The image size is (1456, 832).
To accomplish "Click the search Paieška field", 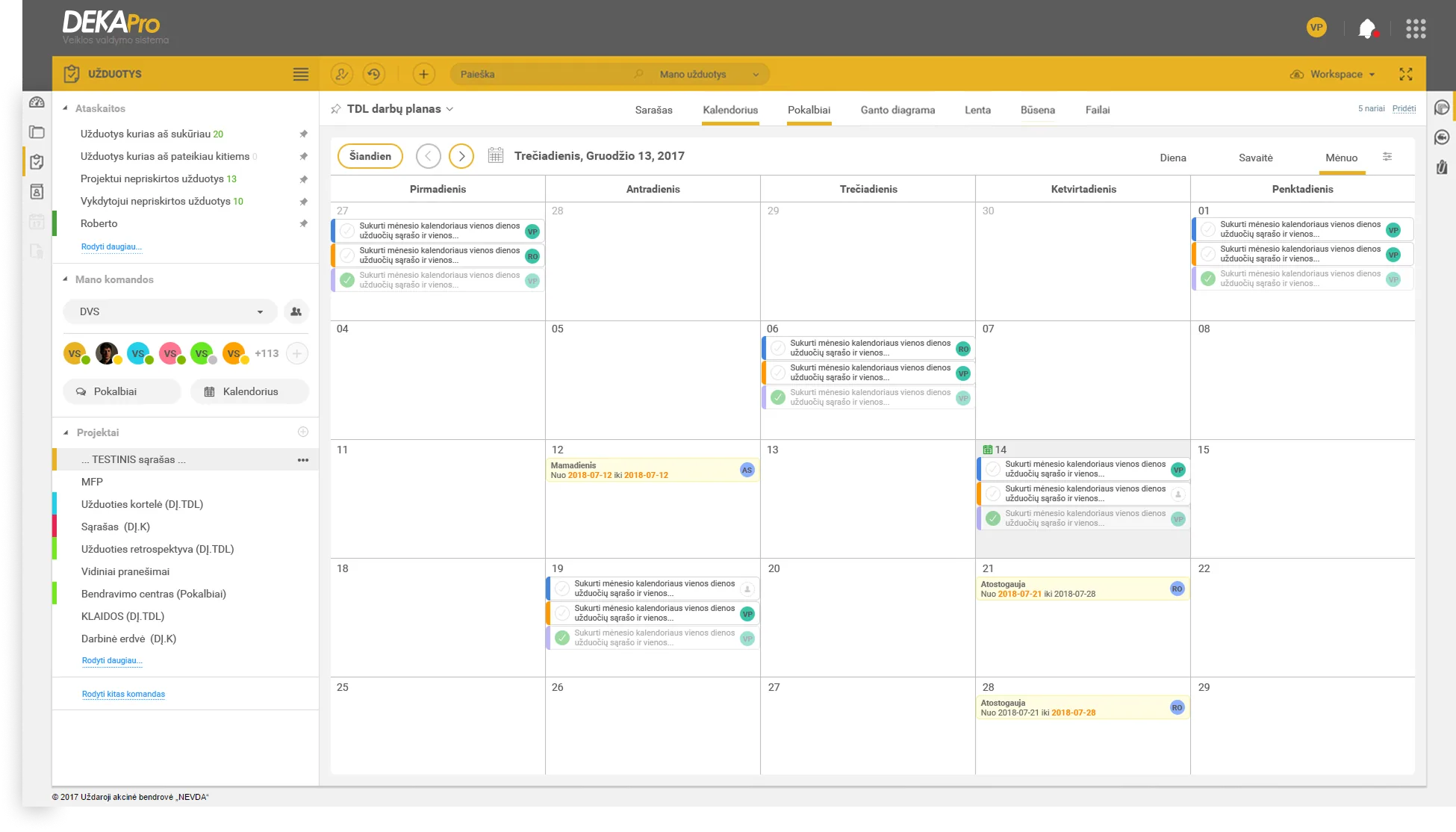I will (549, 74).
